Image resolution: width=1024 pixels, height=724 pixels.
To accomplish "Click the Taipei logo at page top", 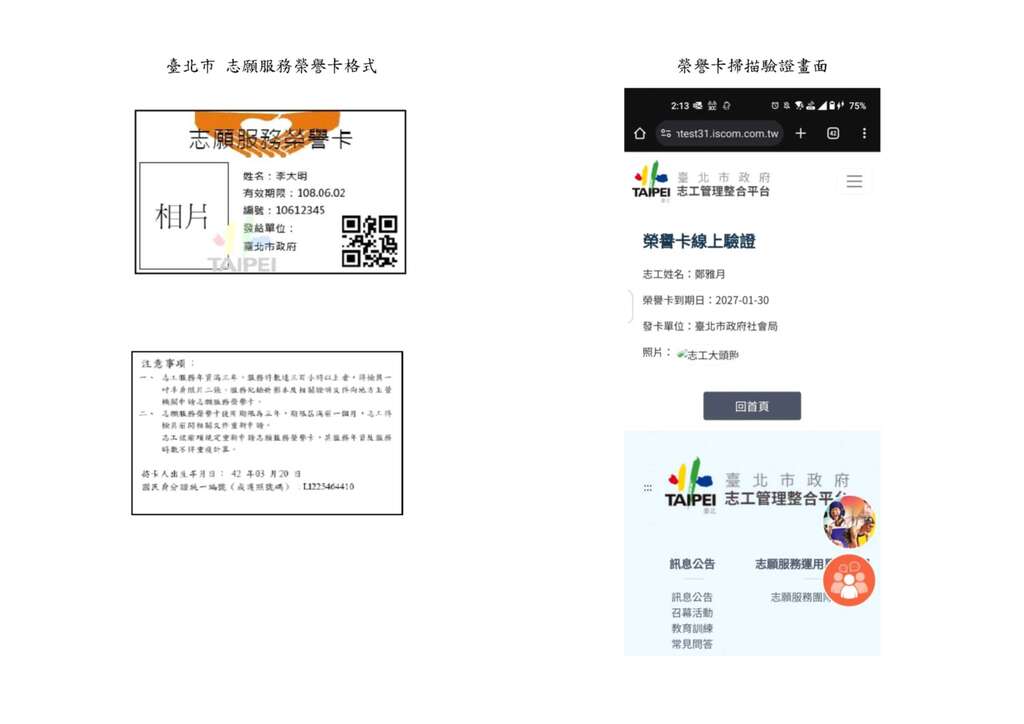I will [701, 182].
